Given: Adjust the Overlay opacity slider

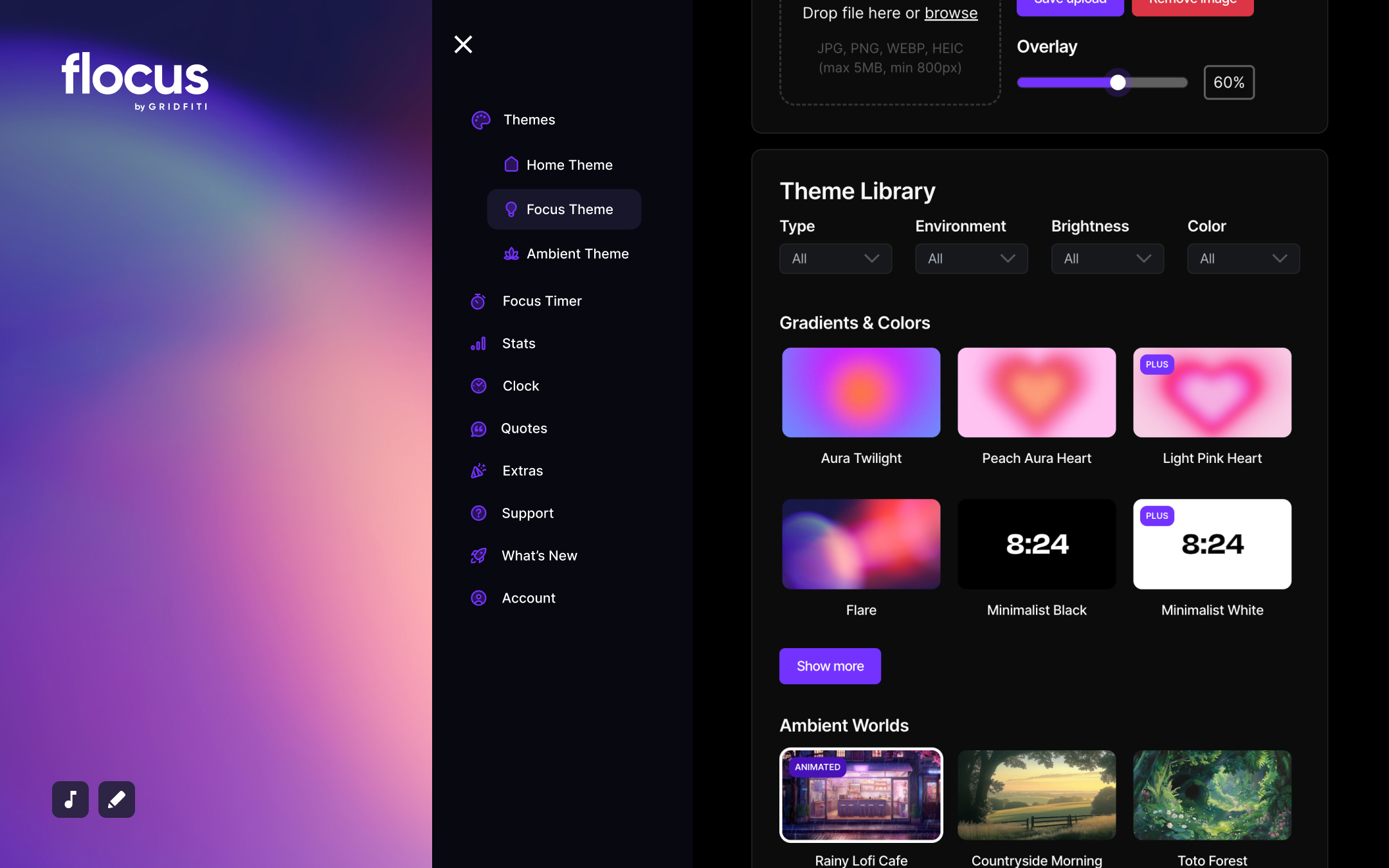Looking at the screenshot, I should pyautogui.click(x=1117, y=82).
